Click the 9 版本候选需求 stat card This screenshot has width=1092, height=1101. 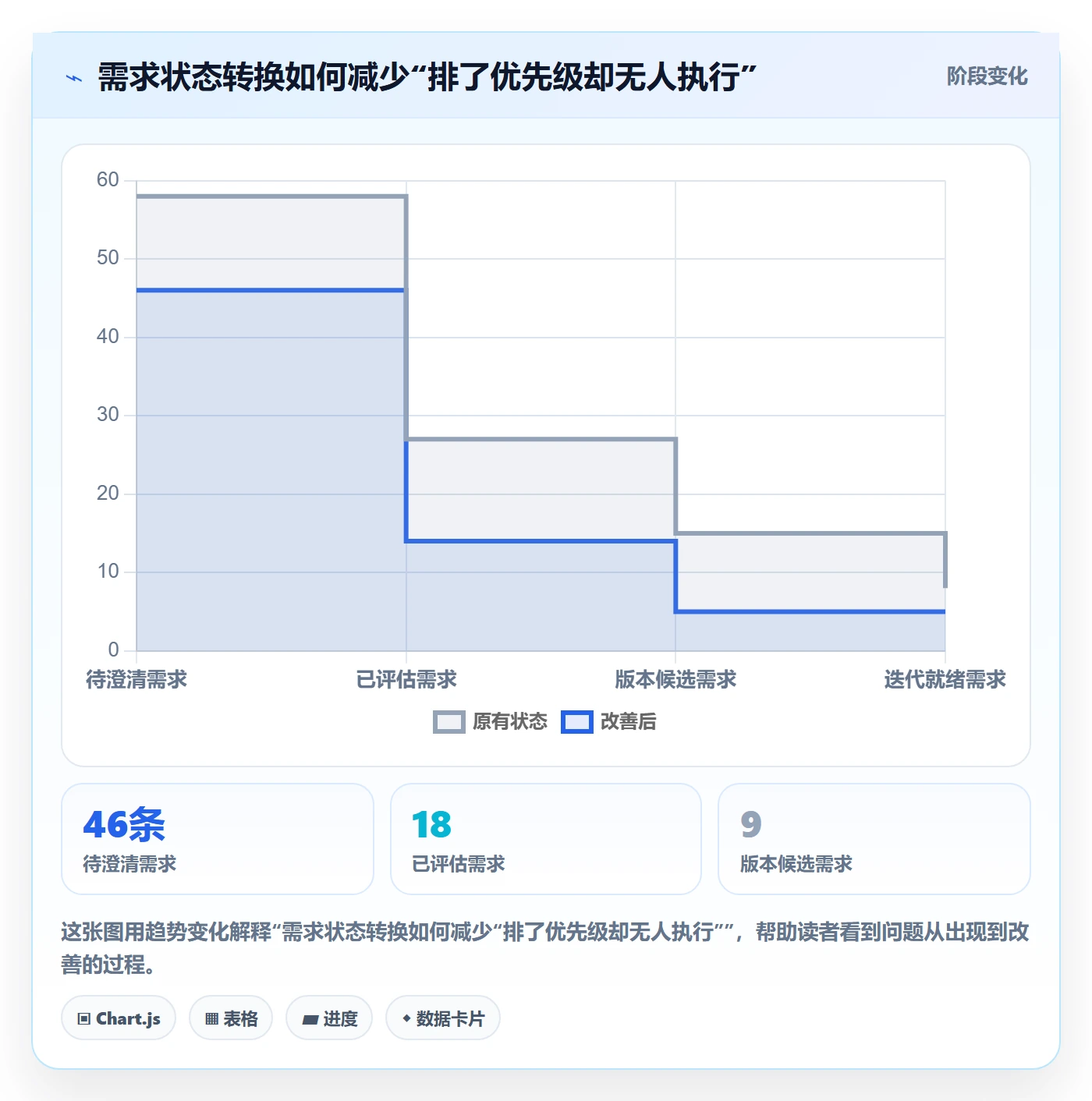click(874, 839)
